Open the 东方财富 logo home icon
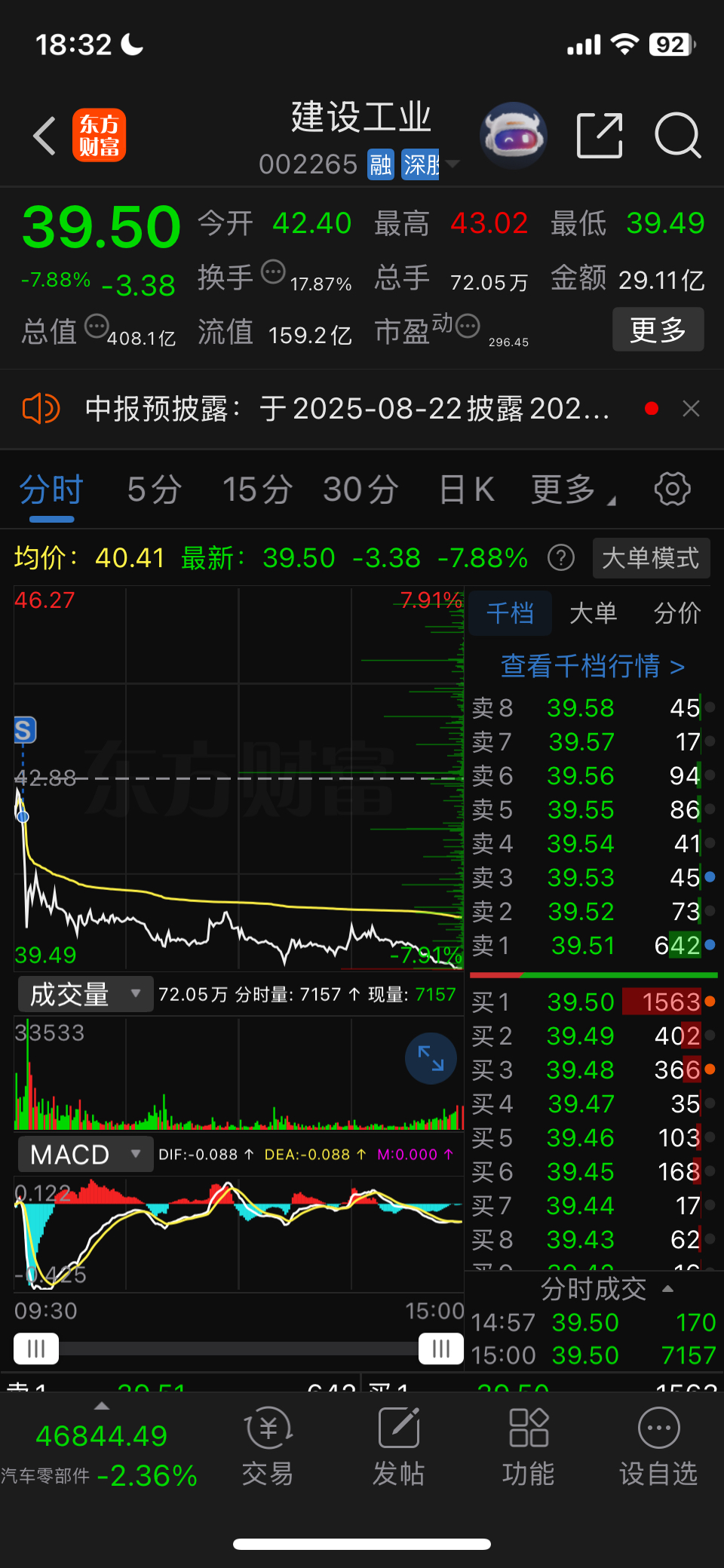The image size is (724, 1568). click(x=99, y=136)
